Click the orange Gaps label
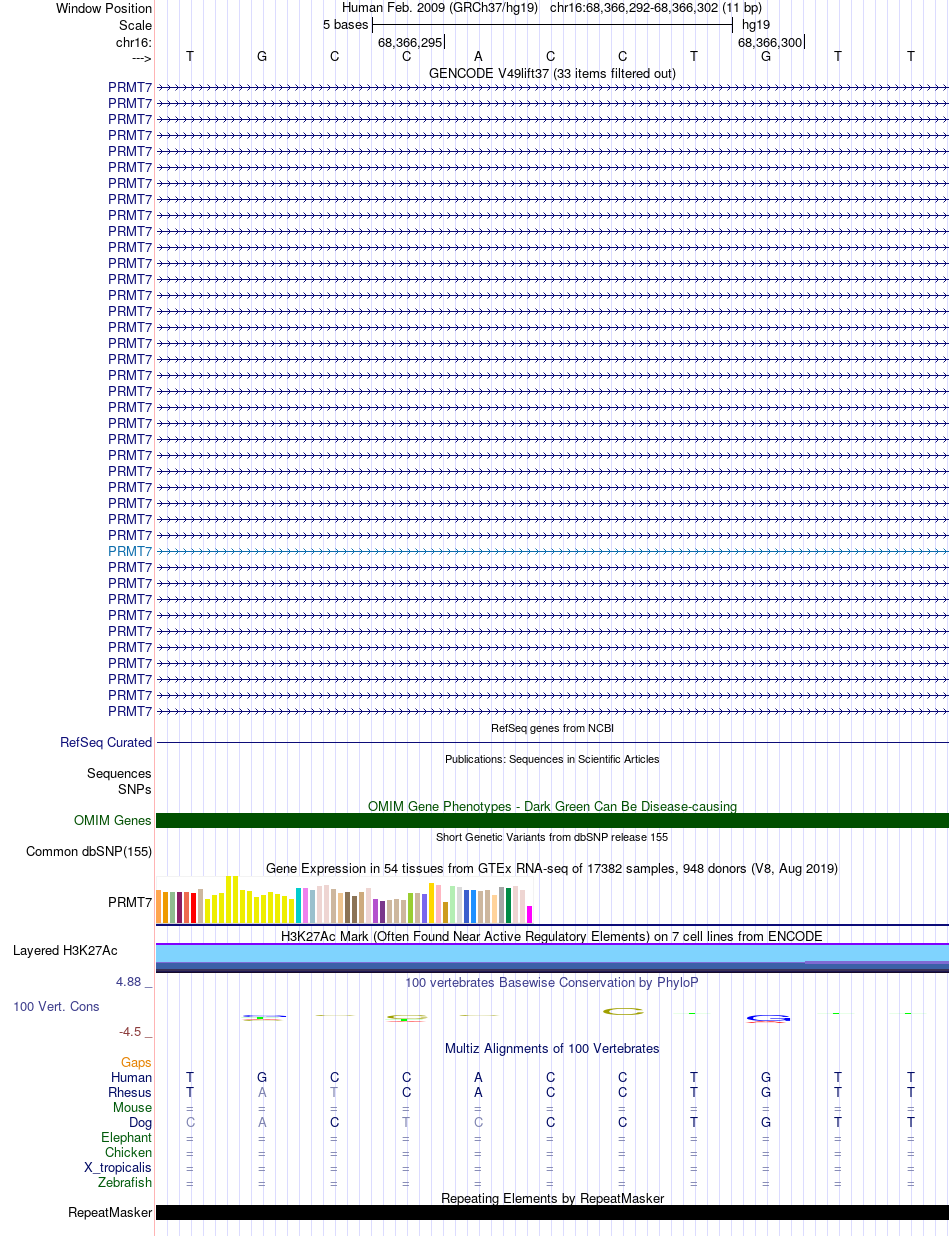The height and width of the screenshot is (1236, 950). [137, 1063]
